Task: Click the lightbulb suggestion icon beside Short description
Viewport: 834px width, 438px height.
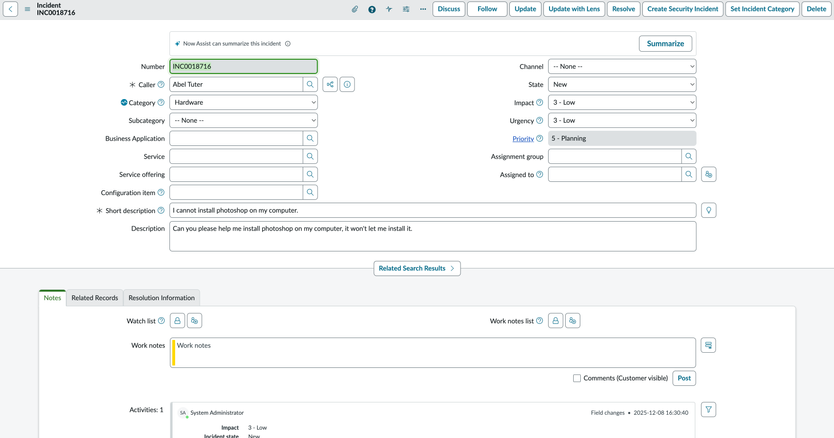Action: pyautogui.click(x=708, y=211)
